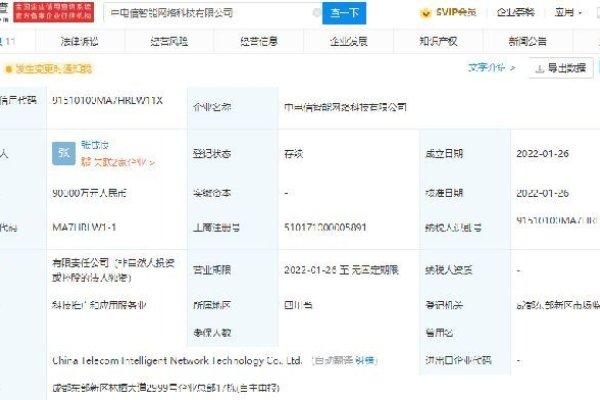Click the 核准日期 field label
600x400 pixels.
444,193
